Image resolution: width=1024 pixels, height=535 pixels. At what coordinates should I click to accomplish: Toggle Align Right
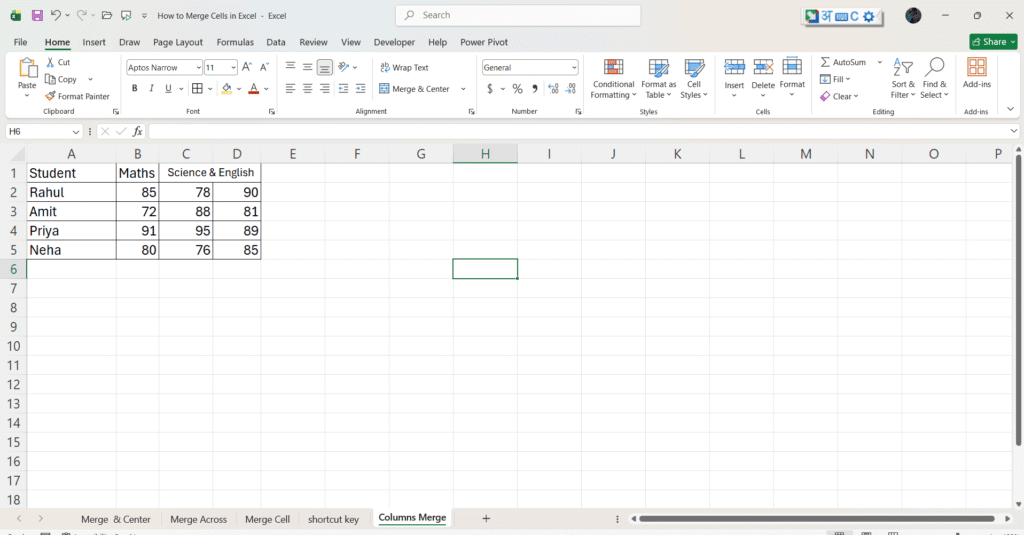(x=325, y=88)
